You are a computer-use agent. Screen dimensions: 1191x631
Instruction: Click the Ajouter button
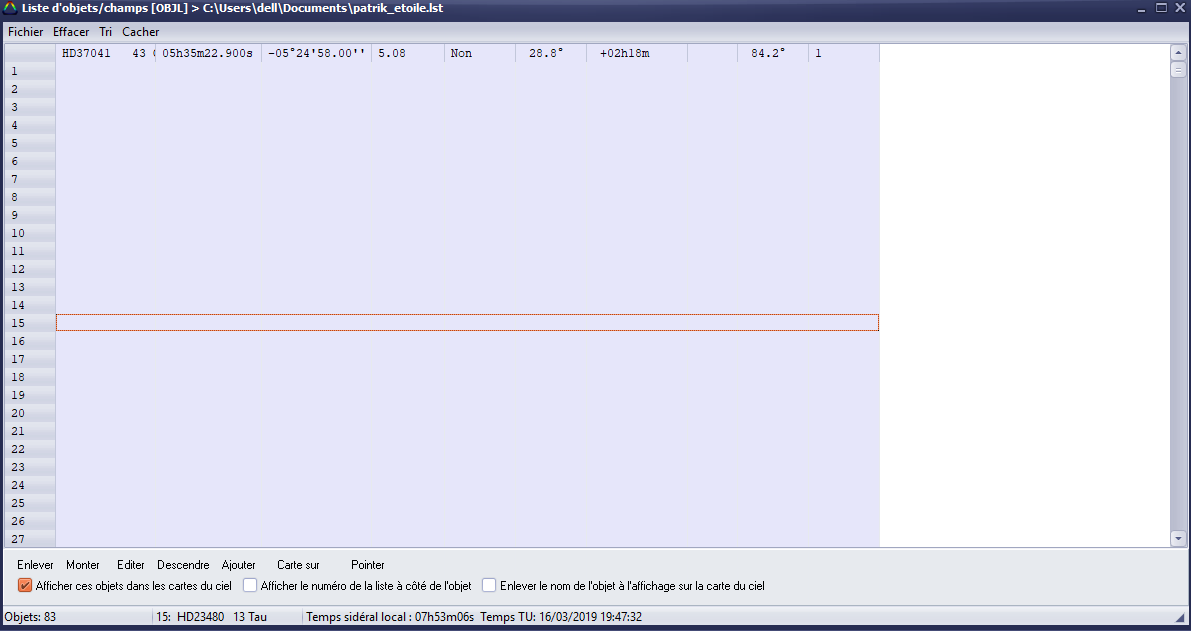point(238,565)
